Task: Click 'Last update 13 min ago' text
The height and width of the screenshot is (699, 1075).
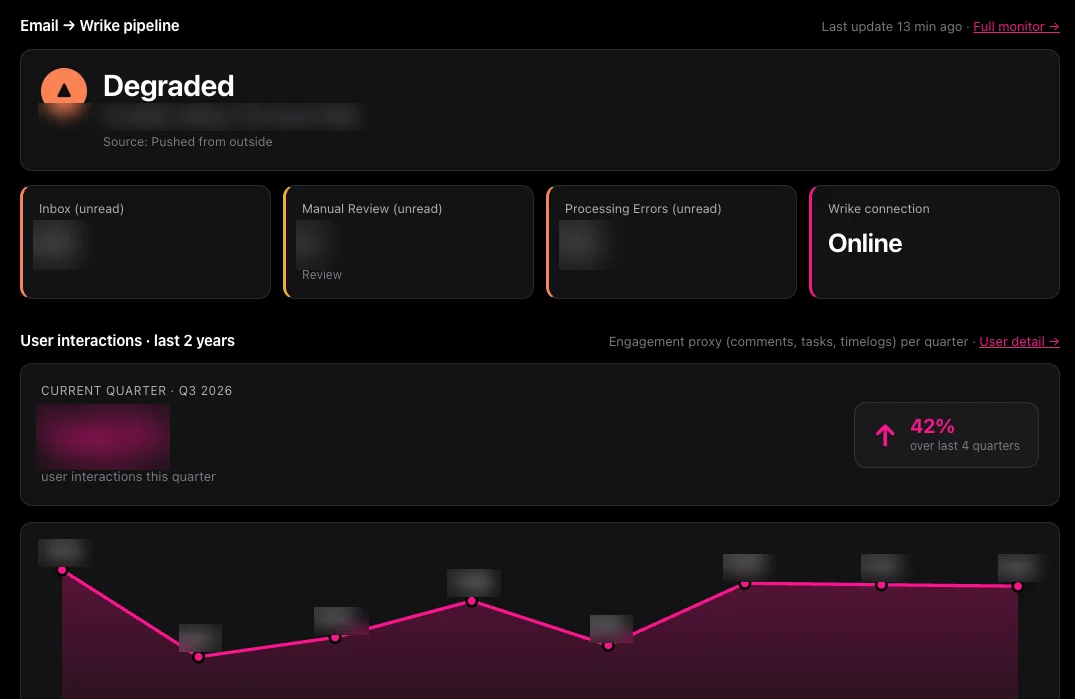Action: [891, 27]
